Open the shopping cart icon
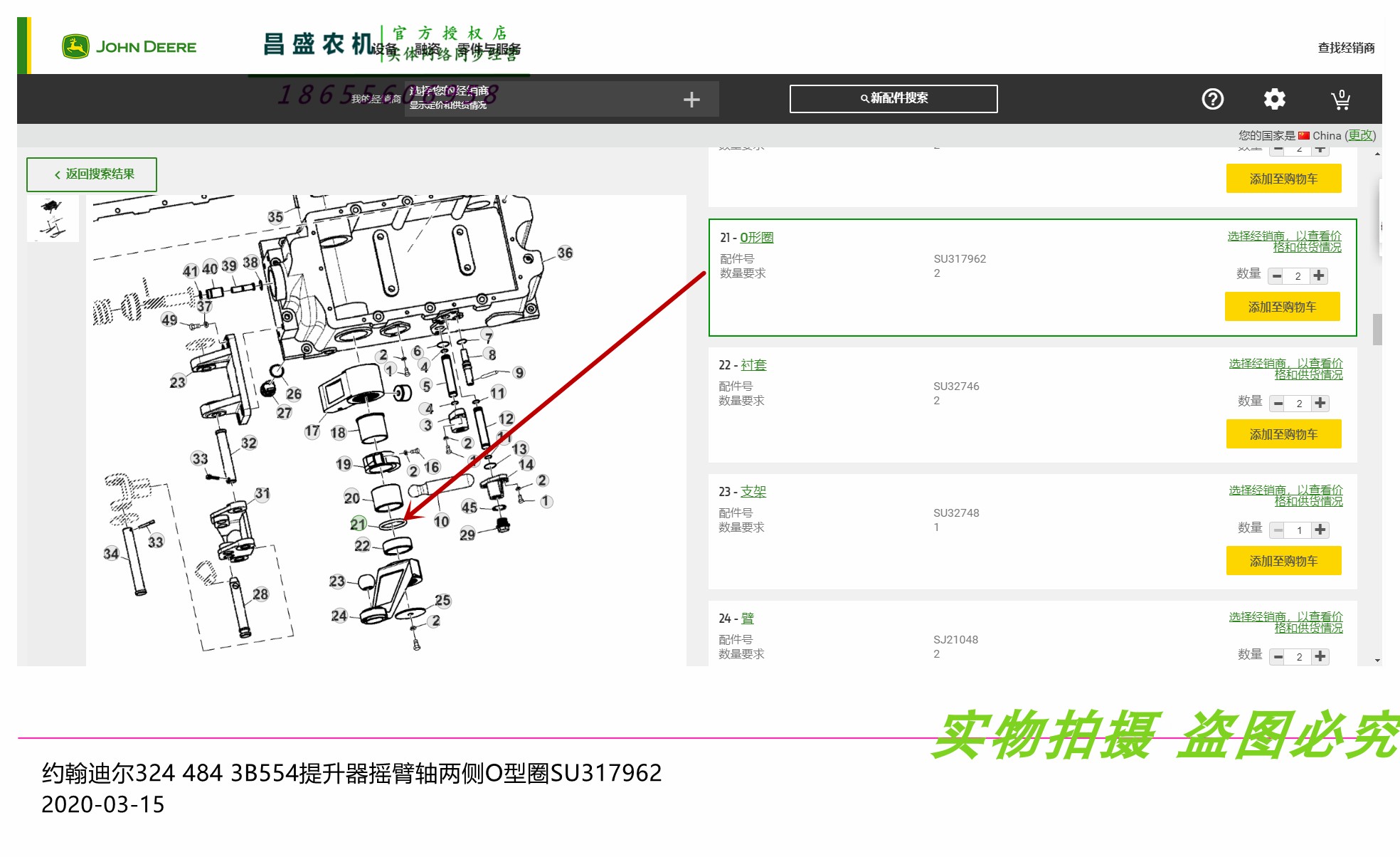Image resolution: width=1400 pixels, height=857 pixels. 1340,99
